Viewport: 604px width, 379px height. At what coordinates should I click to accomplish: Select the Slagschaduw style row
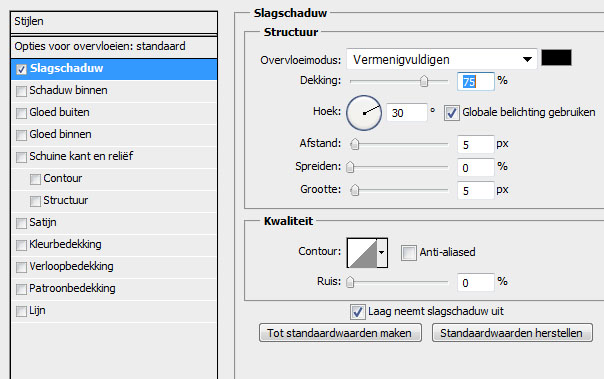click(114, 69)
